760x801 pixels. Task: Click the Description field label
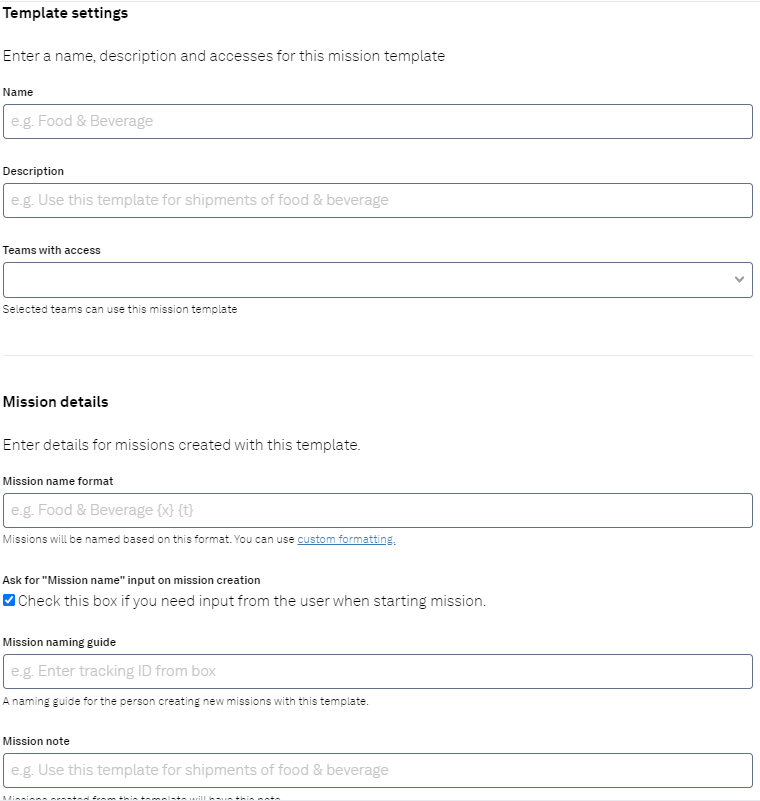[x=33, y=171]
